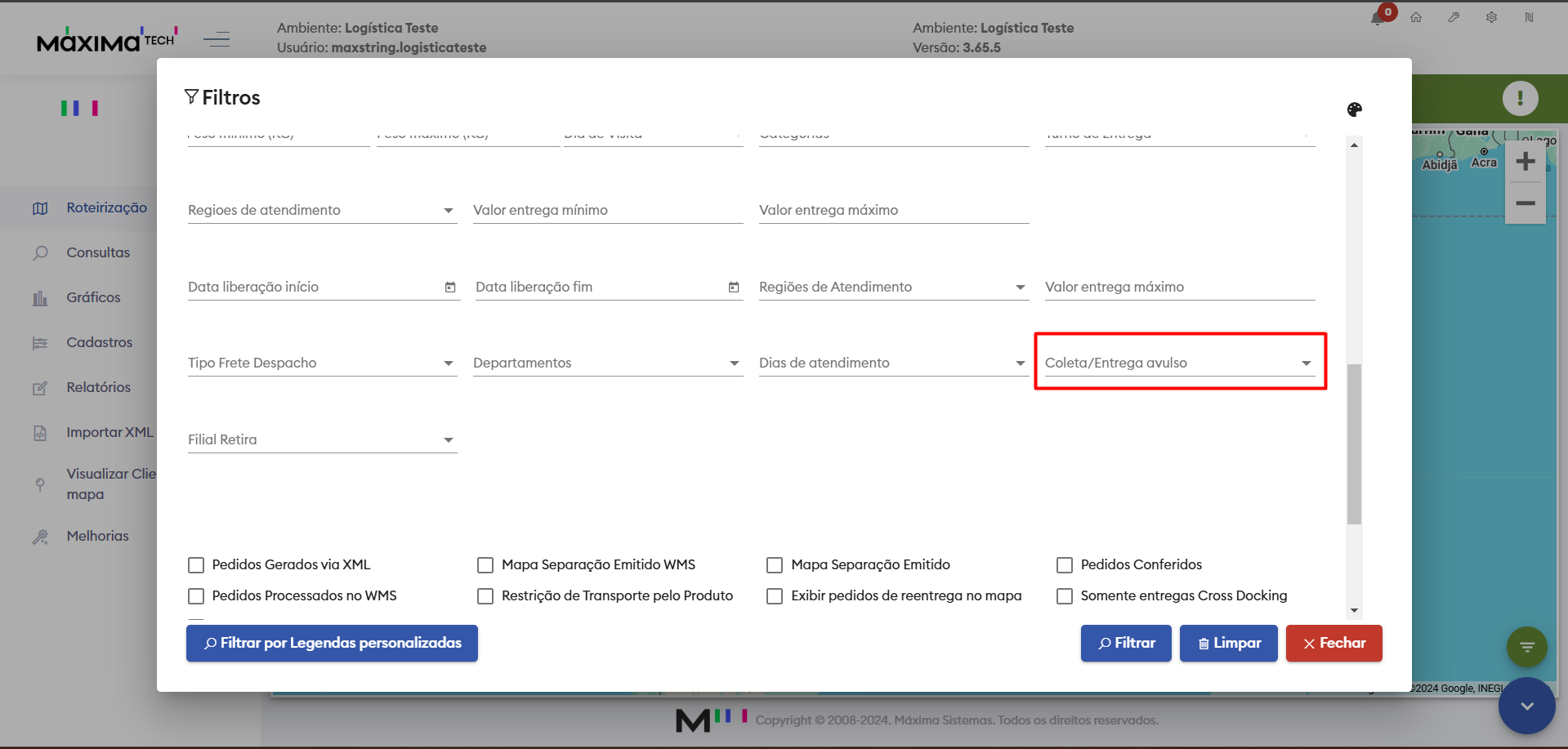Check Pedidos Processados no WMS

196,596
